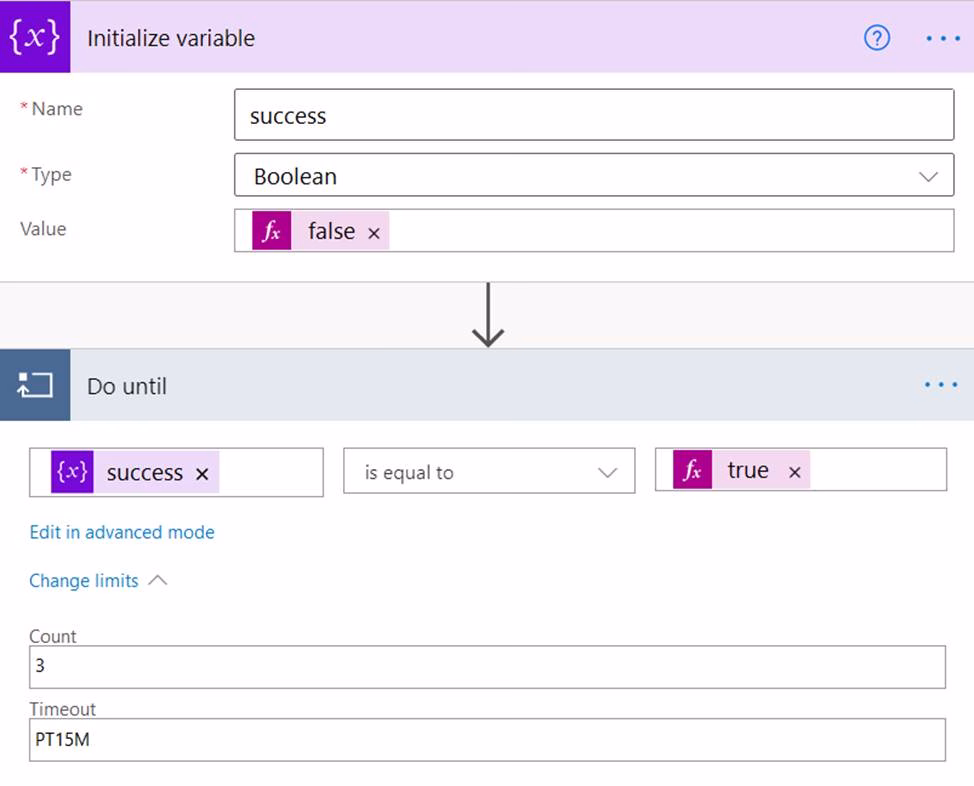Remove the false expression token
Screen dimensions: 974x786
[x=374, y=233]
